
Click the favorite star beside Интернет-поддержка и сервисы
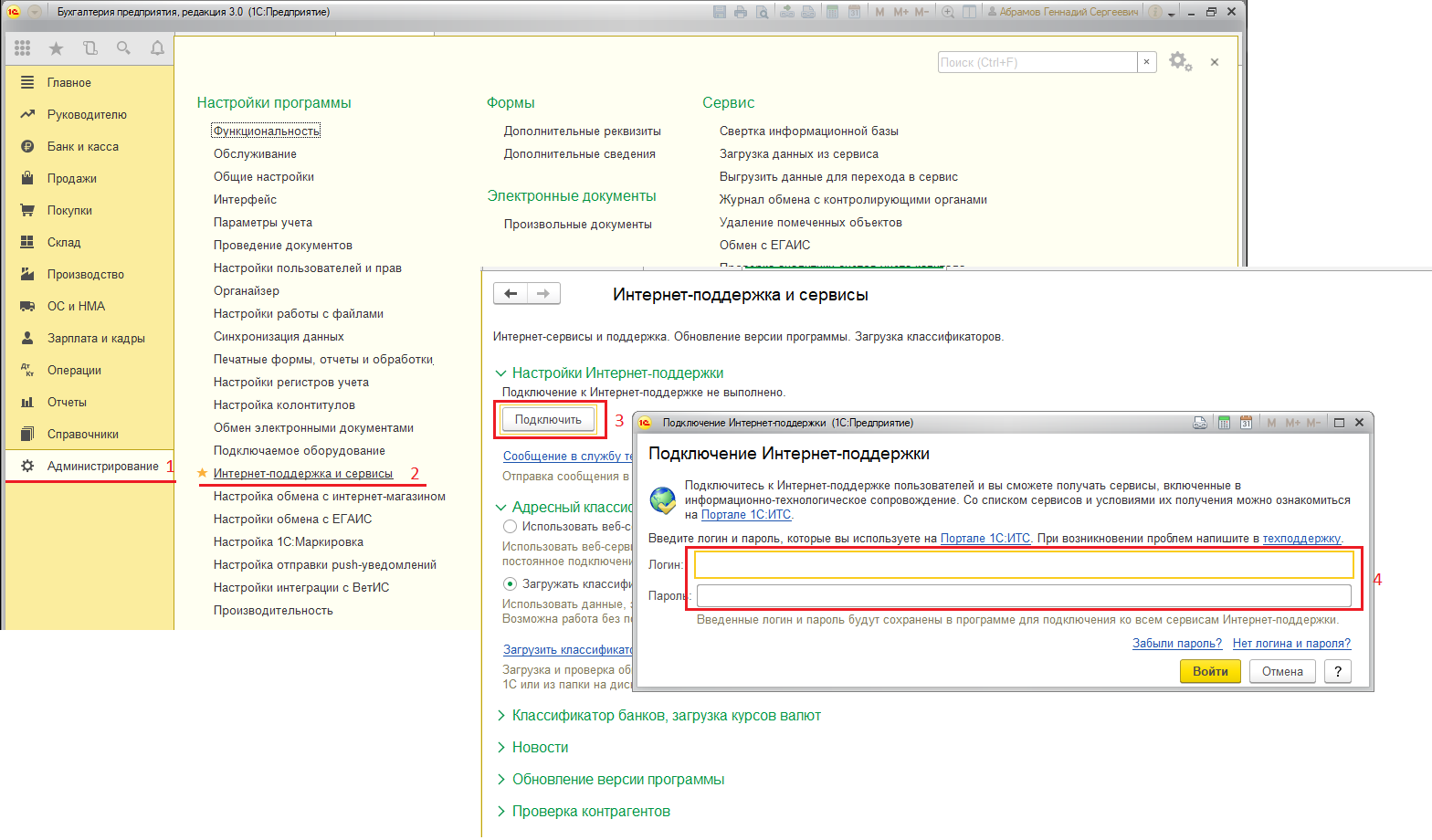(203, 473)
